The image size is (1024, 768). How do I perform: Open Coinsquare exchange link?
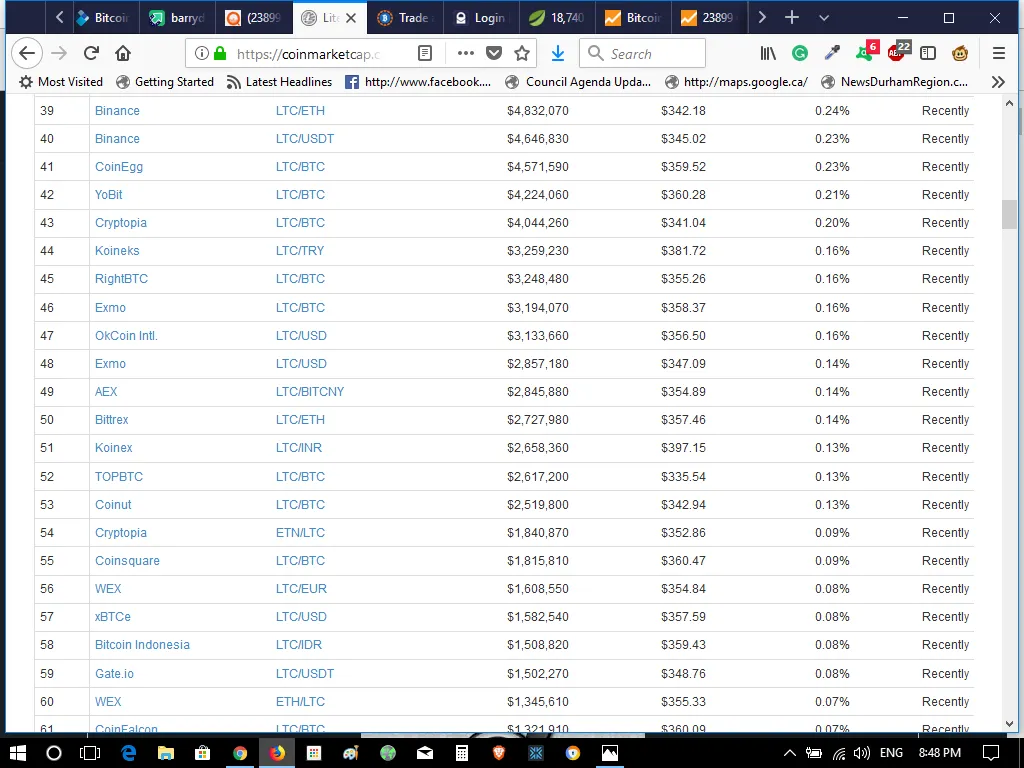(x=127, y=560)
